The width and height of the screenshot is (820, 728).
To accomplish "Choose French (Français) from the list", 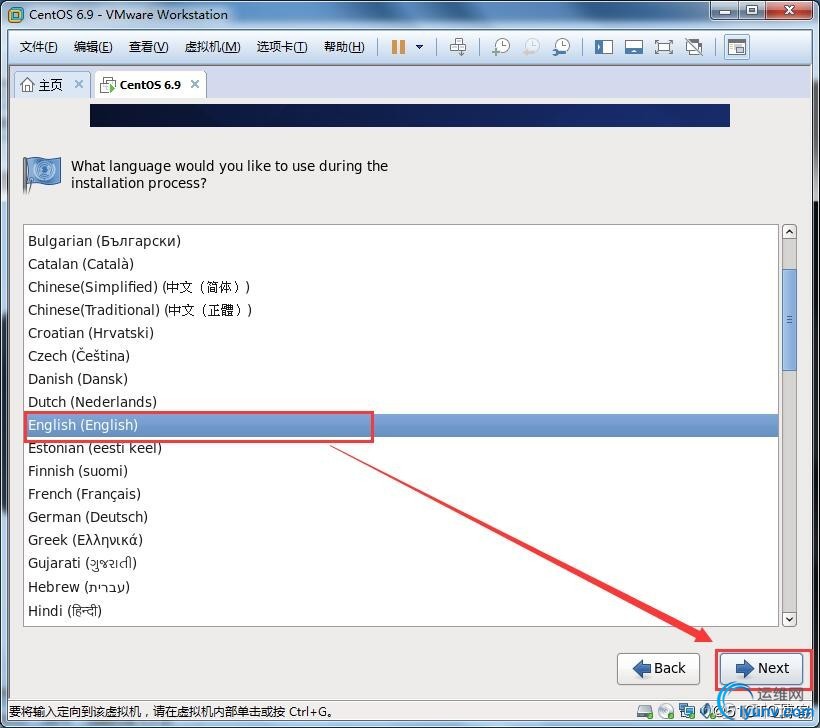I will pos(401,494).
